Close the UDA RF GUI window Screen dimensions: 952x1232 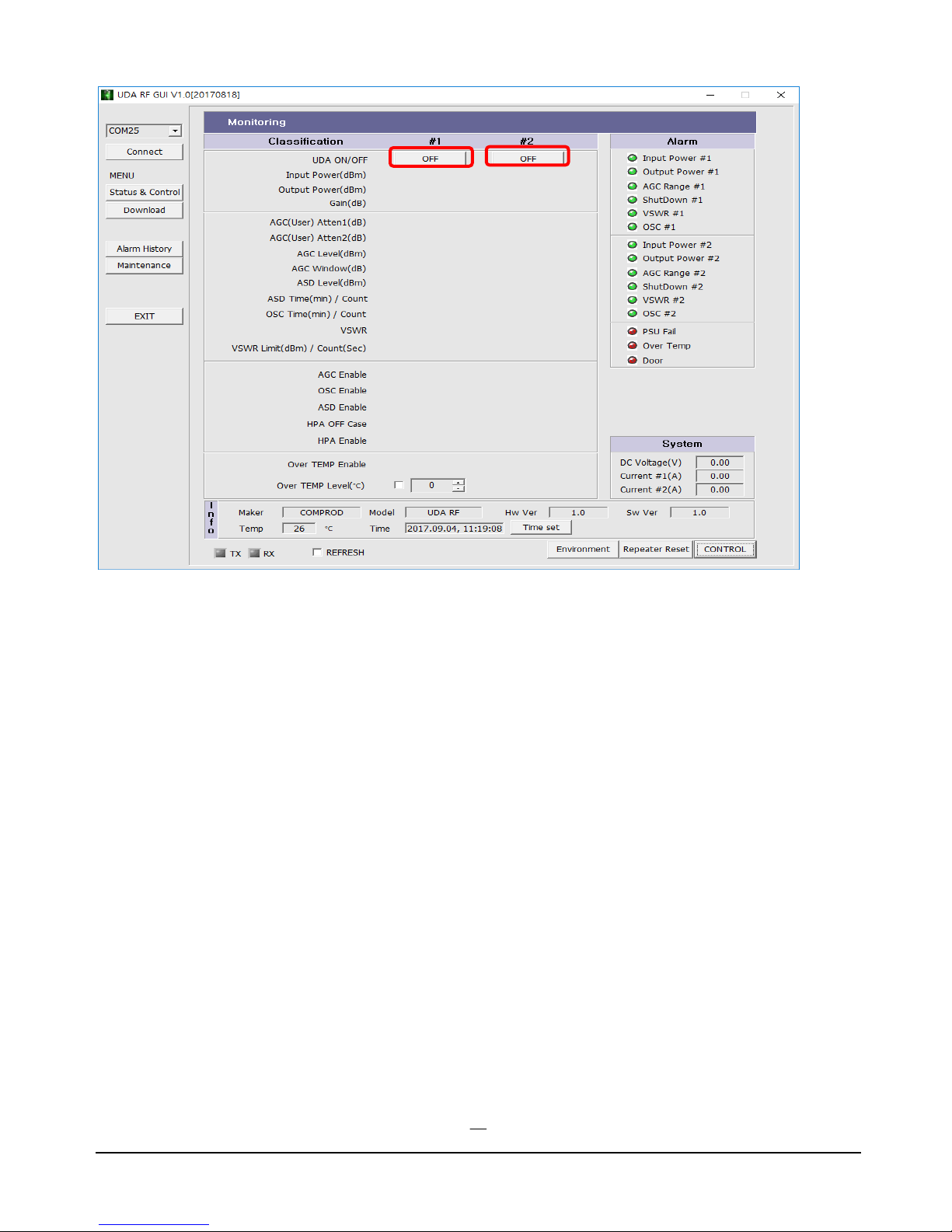pos(781,95)
